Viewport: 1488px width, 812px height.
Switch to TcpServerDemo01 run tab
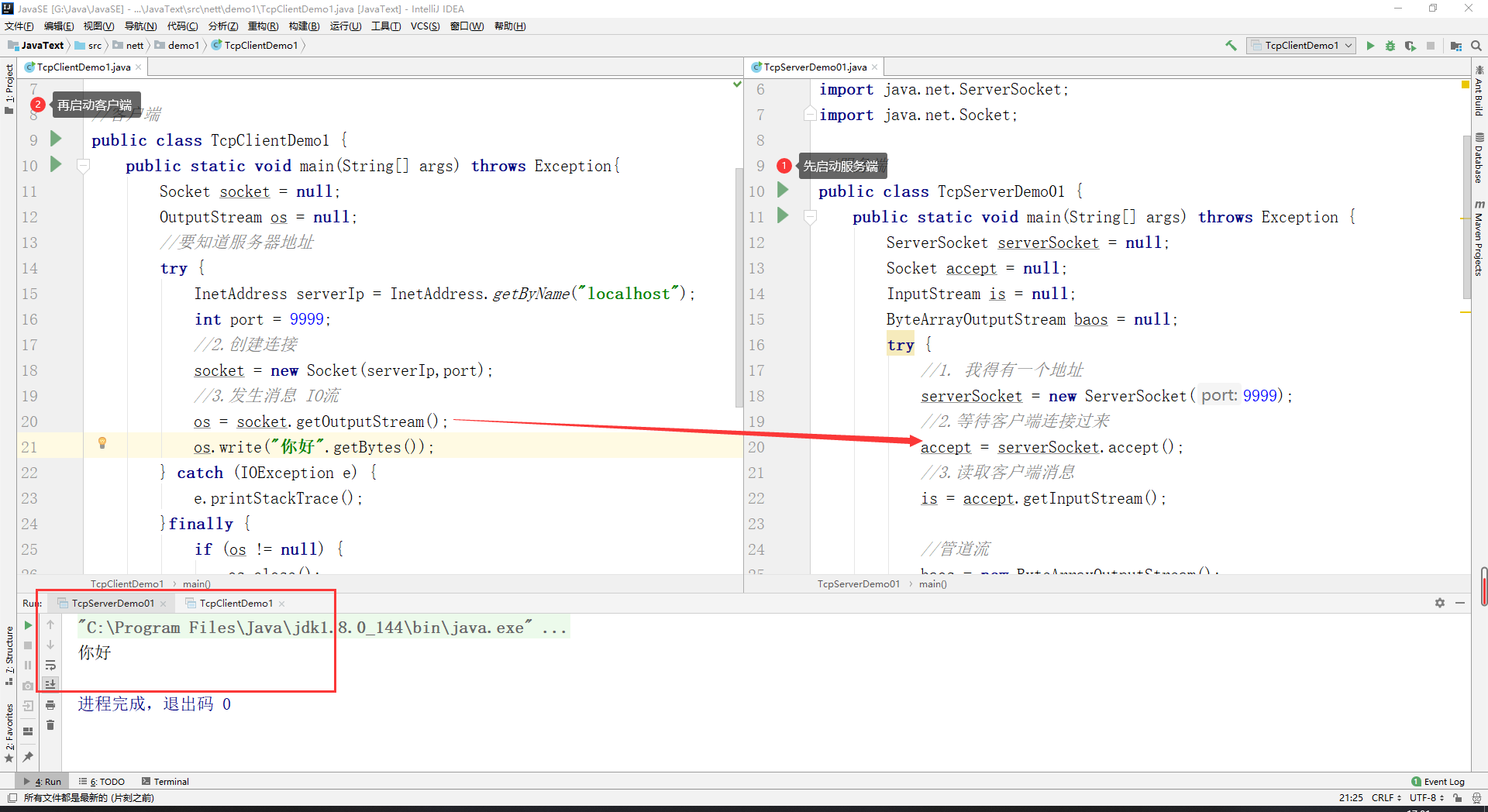pos(112,604)
